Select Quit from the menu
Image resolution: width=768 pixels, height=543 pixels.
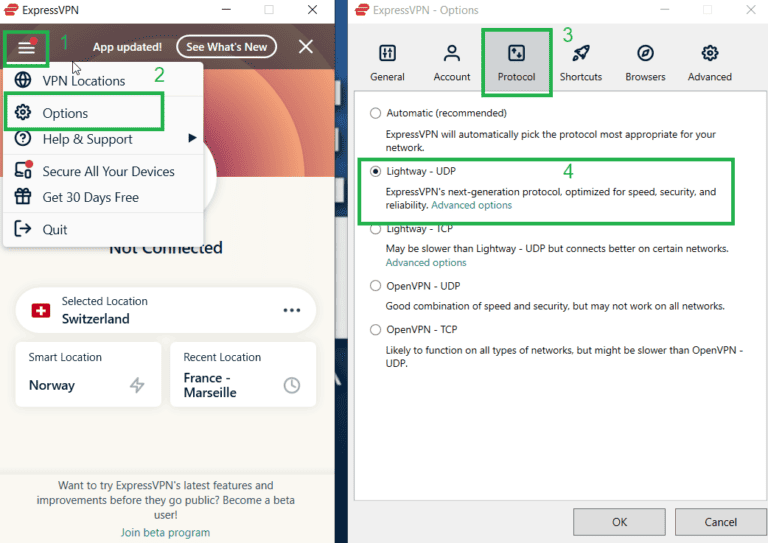(x=103, y=229)
